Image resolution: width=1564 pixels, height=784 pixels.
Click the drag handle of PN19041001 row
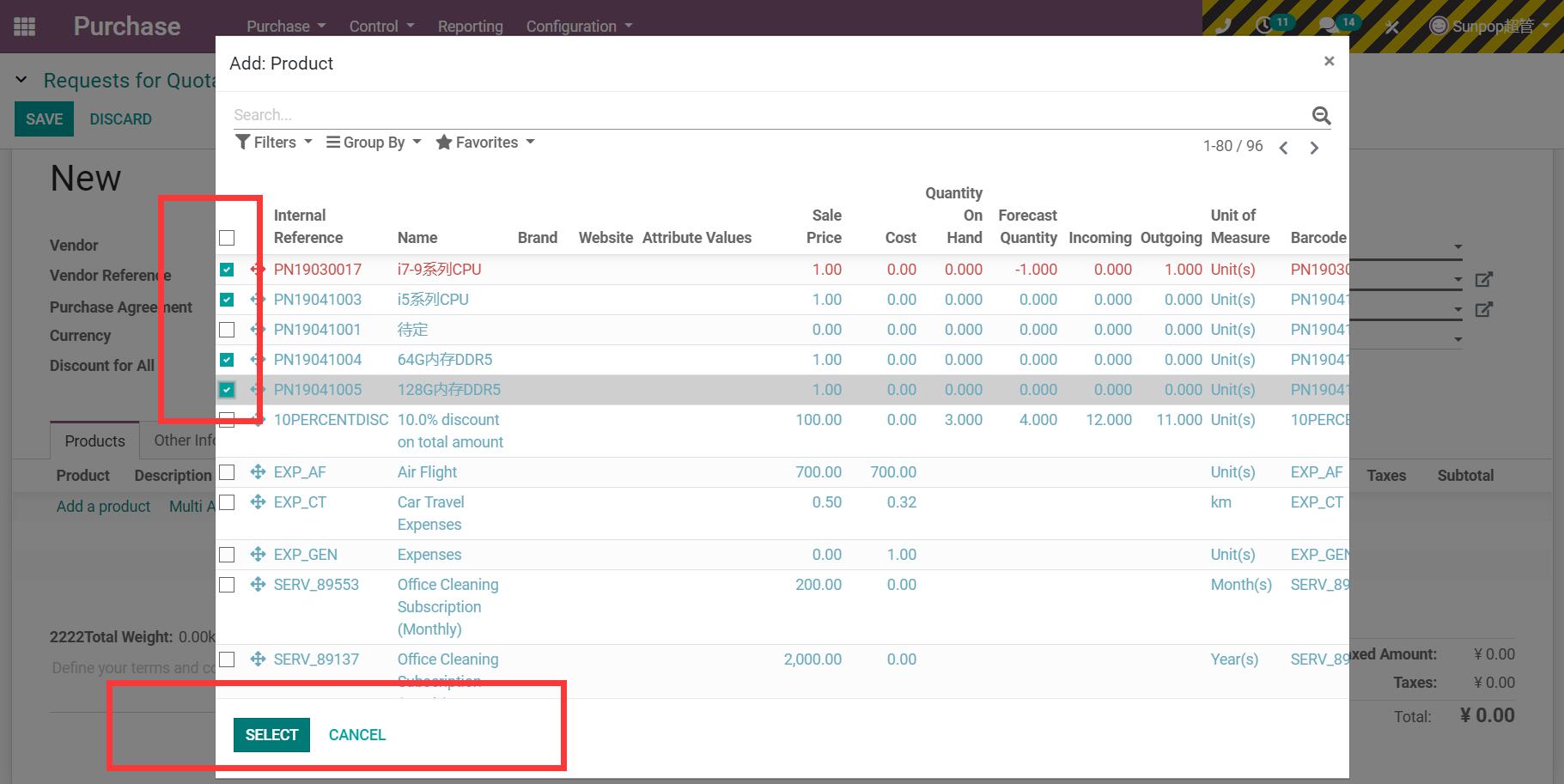coord(258,329)
